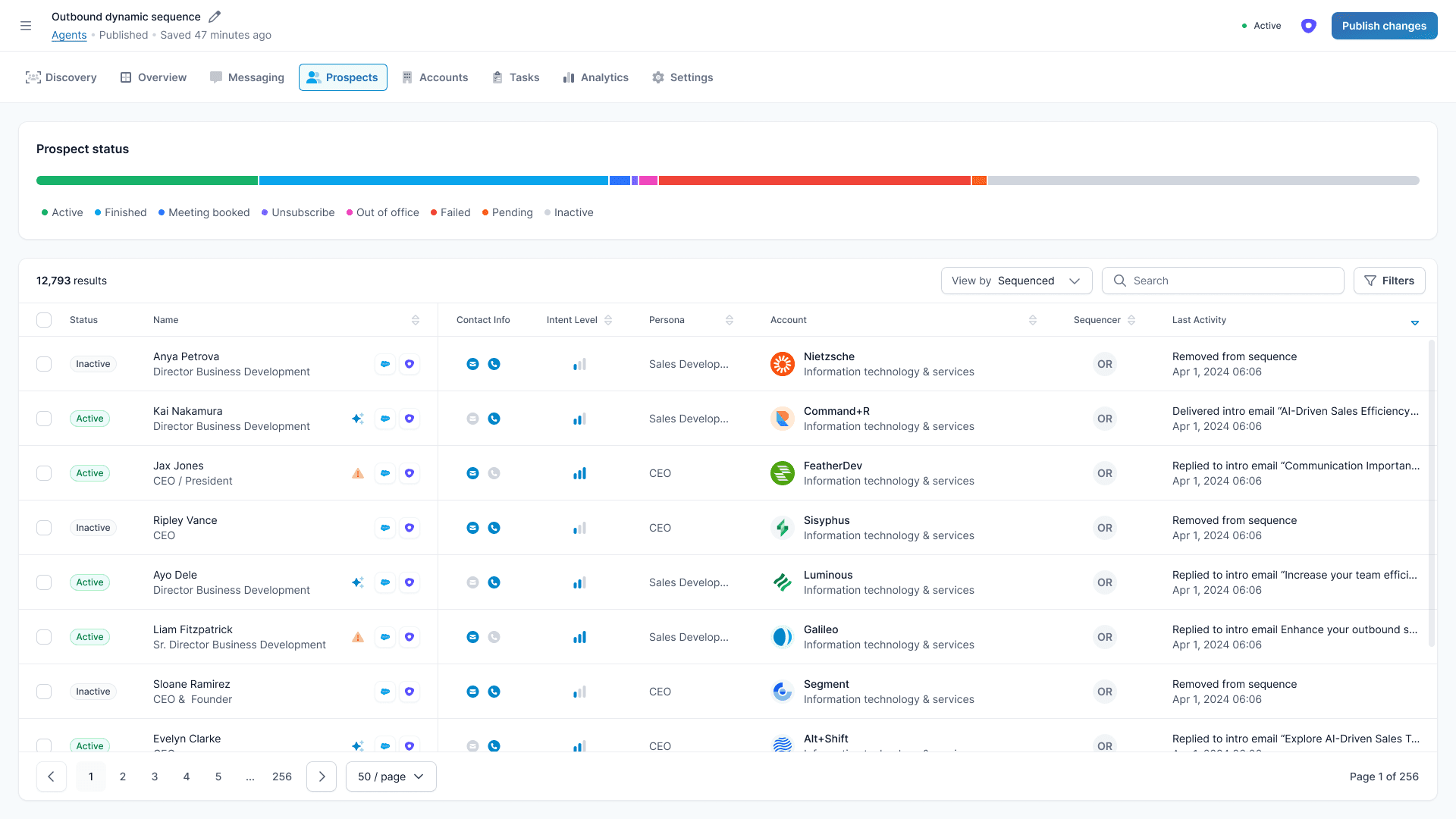Click the sort arrows on the Account column
Viewport: 1456px width, 819px height.
click(x=1033, y=319)
